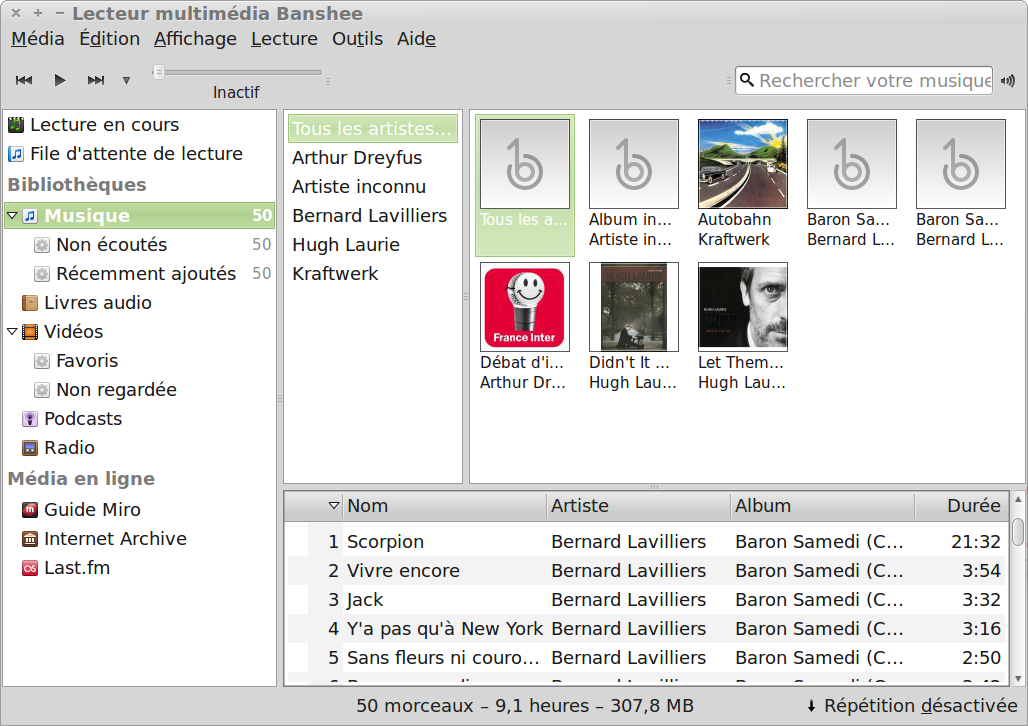Select Artiste inconnu in artist list

coord(372,186)
